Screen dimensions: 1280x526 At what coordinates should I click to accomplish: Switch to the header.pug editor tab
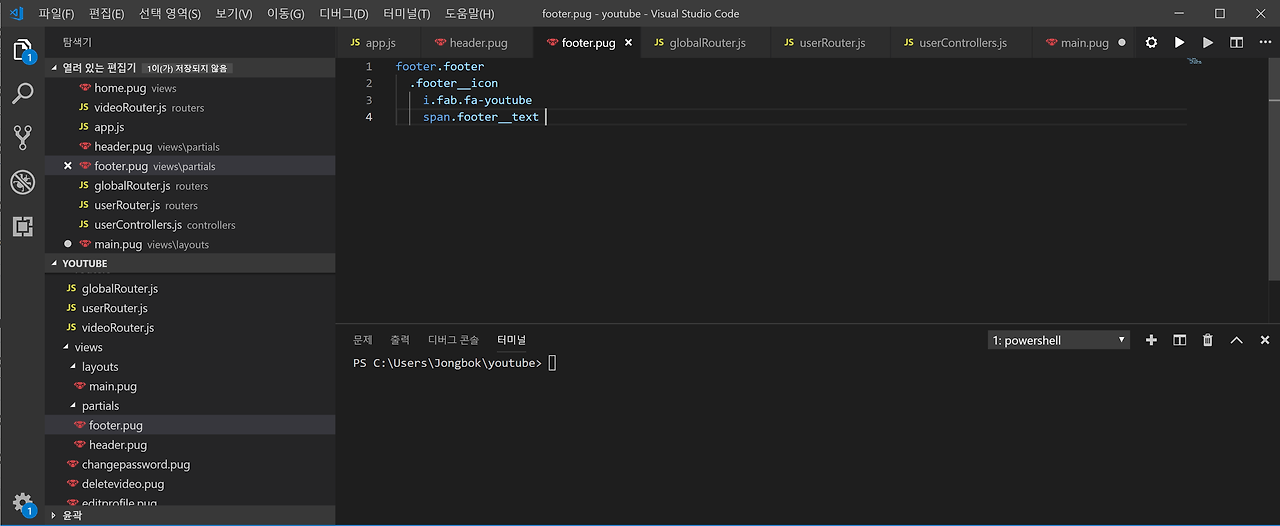coord(476,43)
